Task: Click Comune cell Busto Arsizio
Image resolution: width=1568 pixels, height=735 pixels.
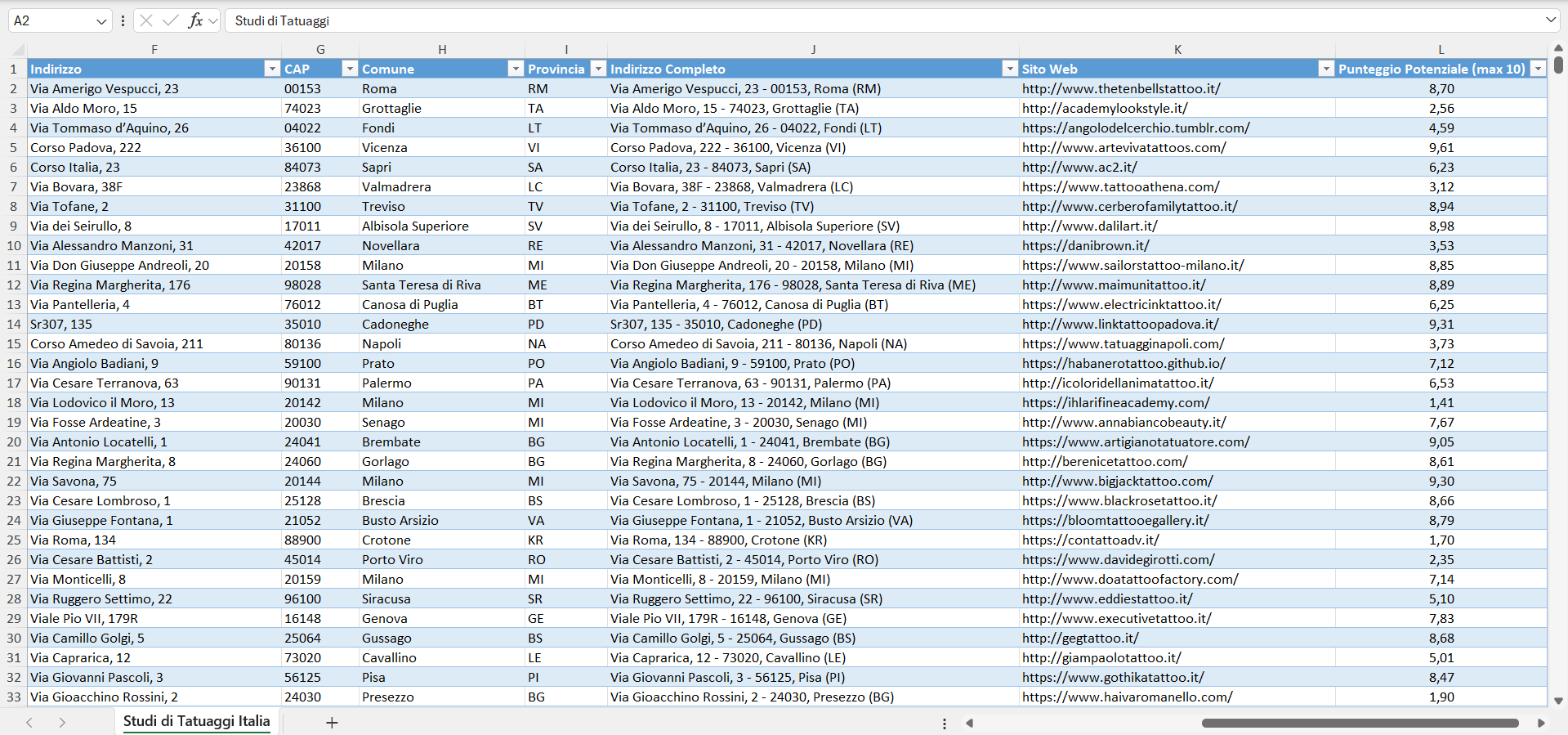Action: (442, 520)
